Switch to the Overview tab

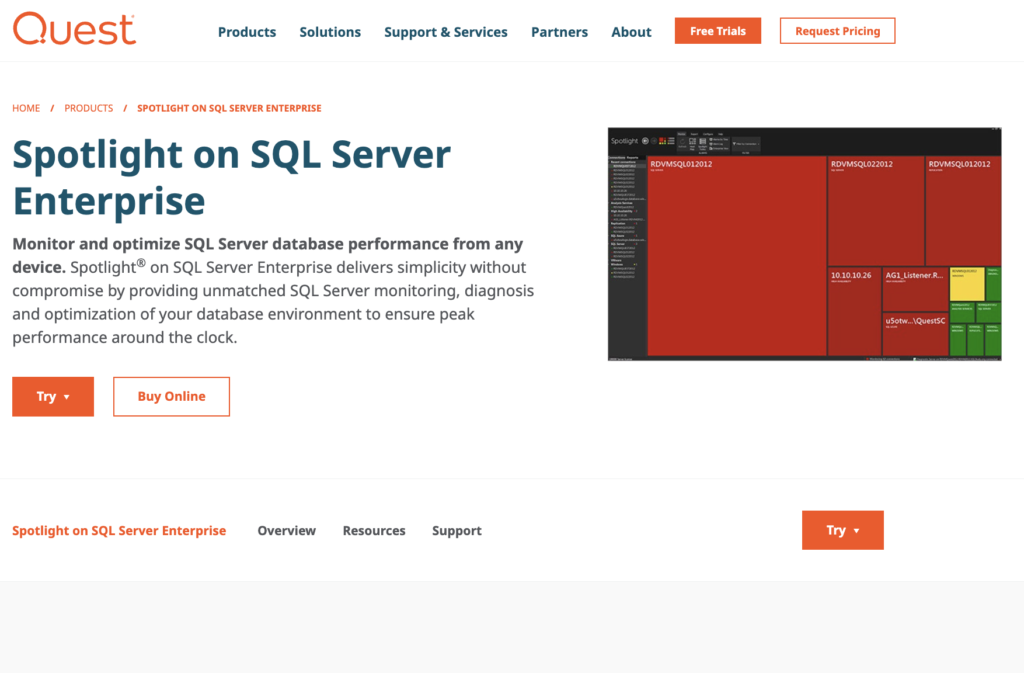286,531
